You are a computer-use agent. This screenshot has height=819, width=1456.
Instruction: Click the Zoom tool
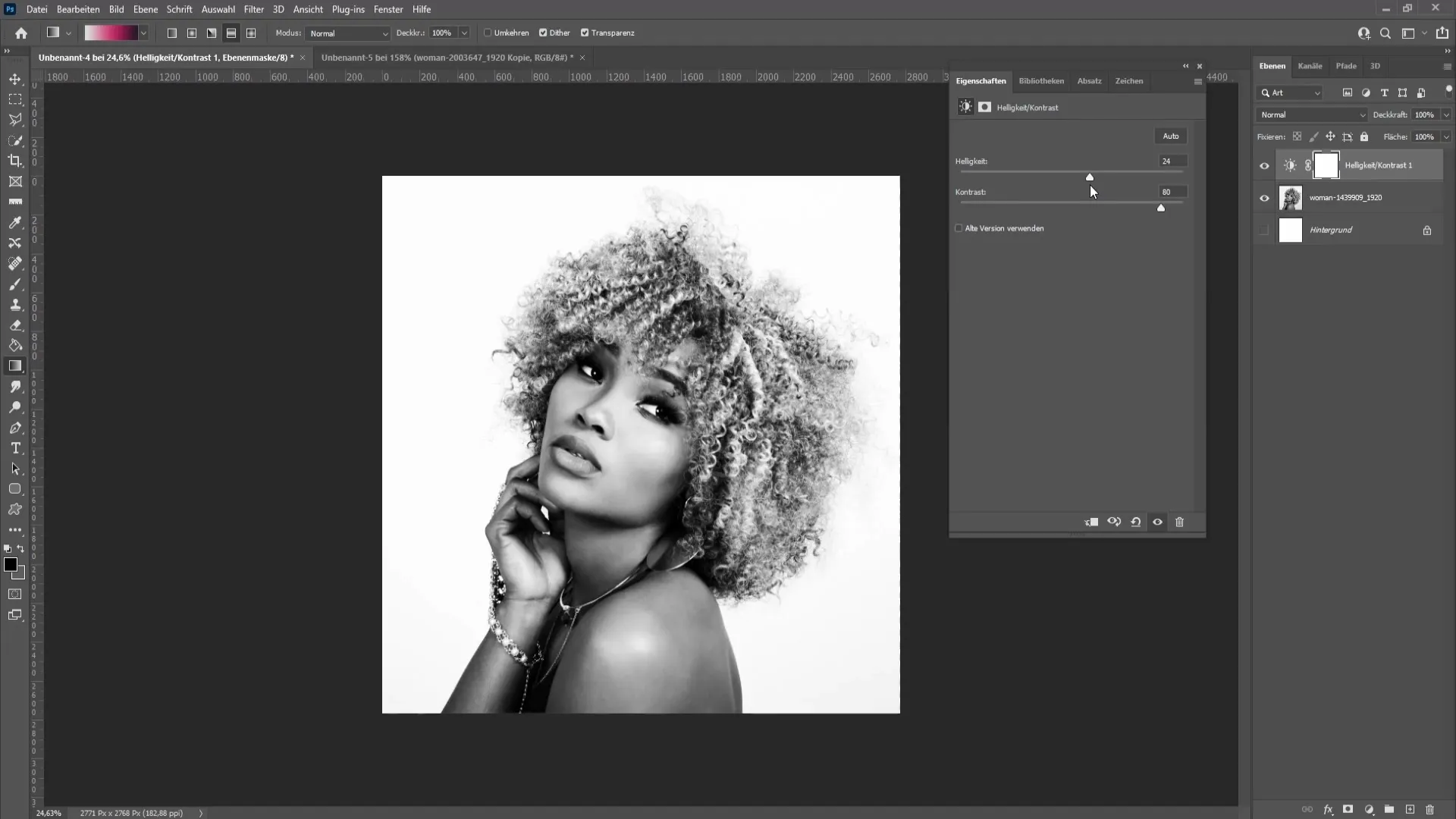15,408
